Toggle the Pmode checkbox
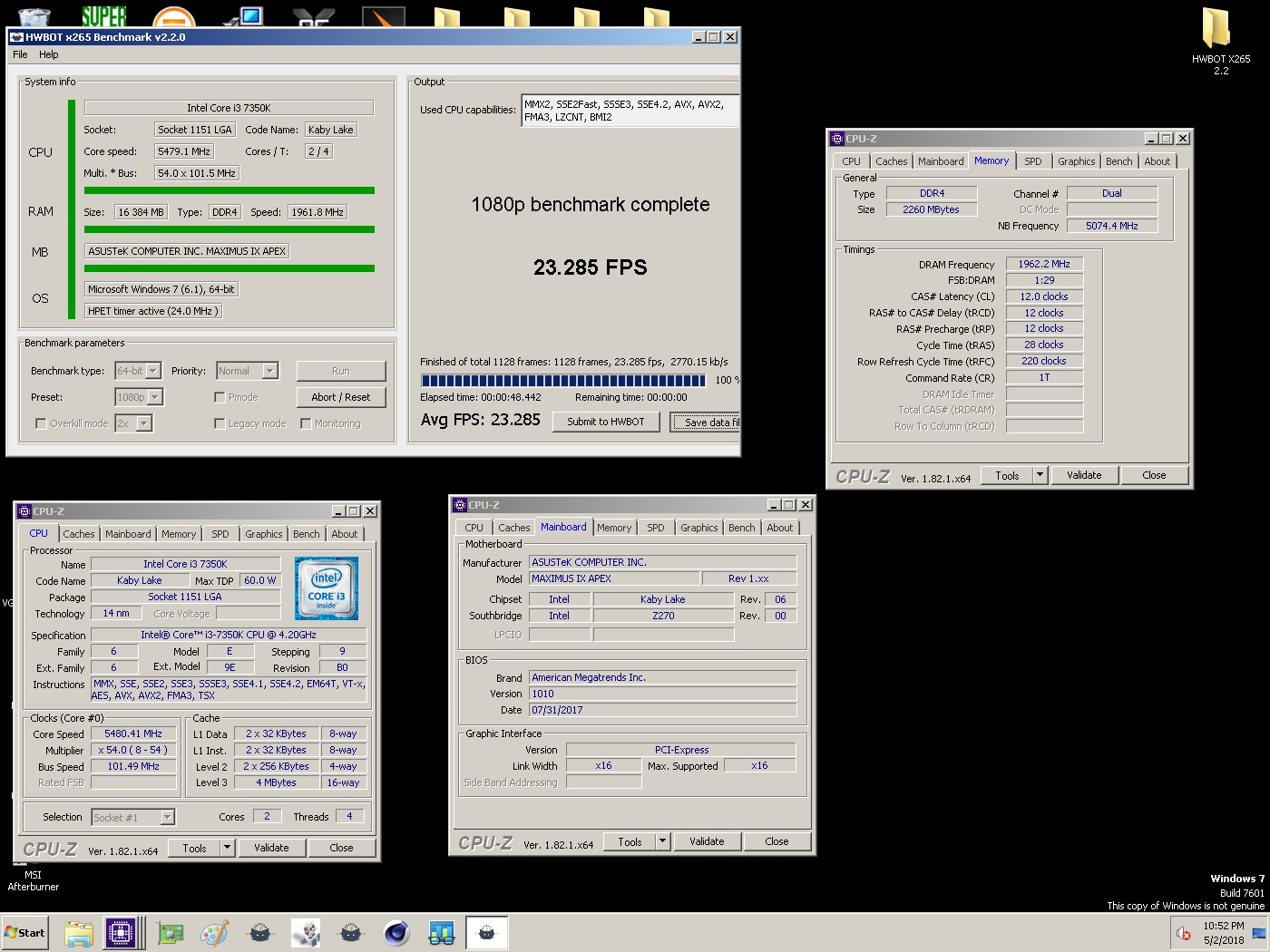This screenshot has width=1270, height=952. [x=220, y=397]
